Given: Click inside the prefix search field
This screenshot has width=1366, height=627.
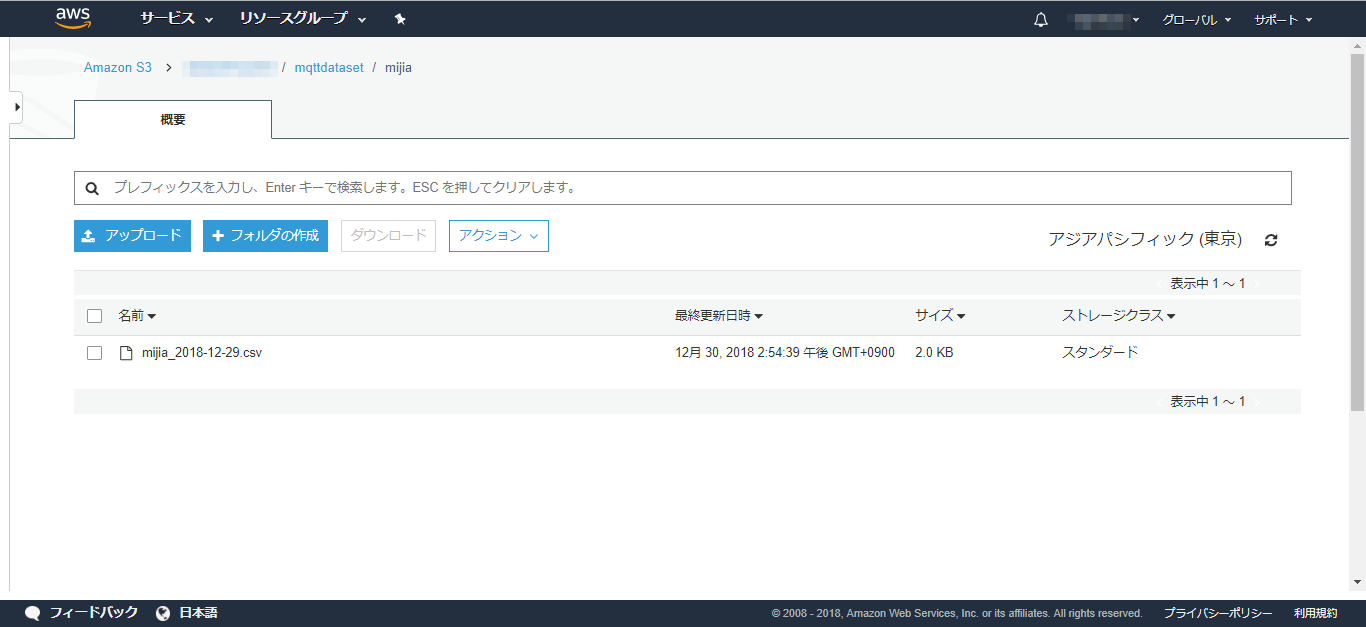Looking at the screenshot, I should click(400, 187).
